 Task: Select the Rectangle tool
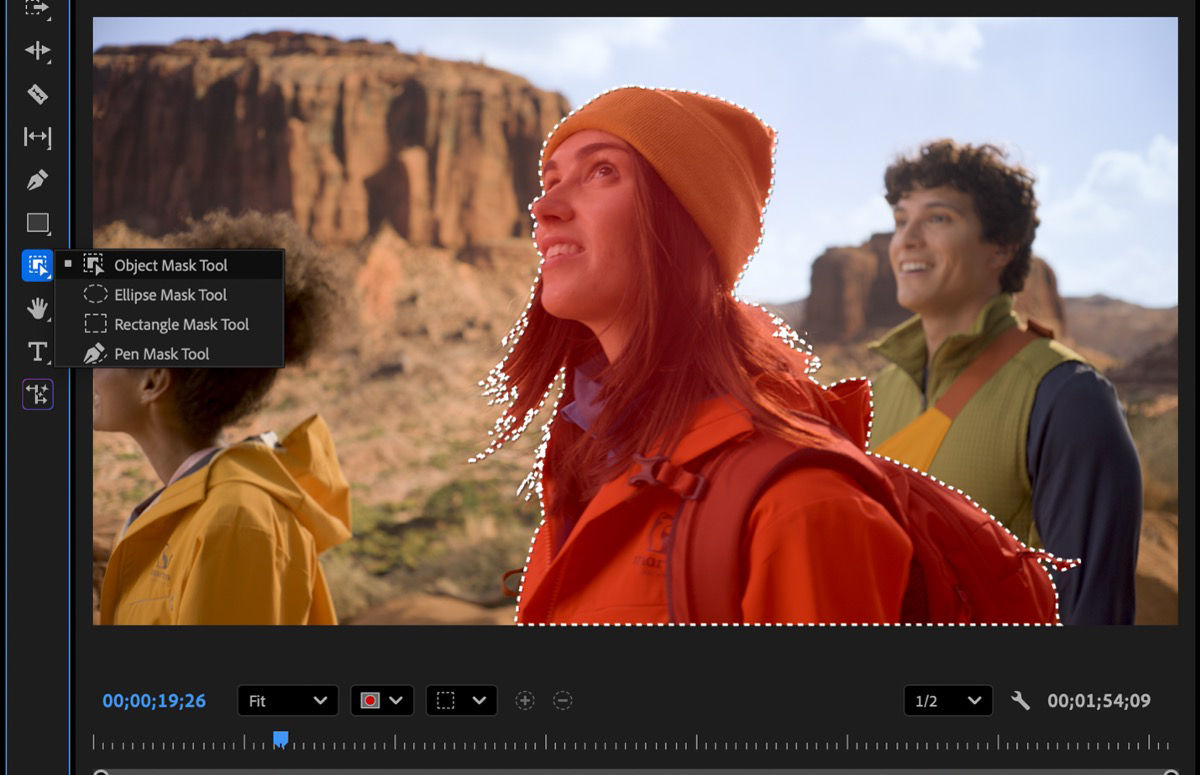point(36,222)
